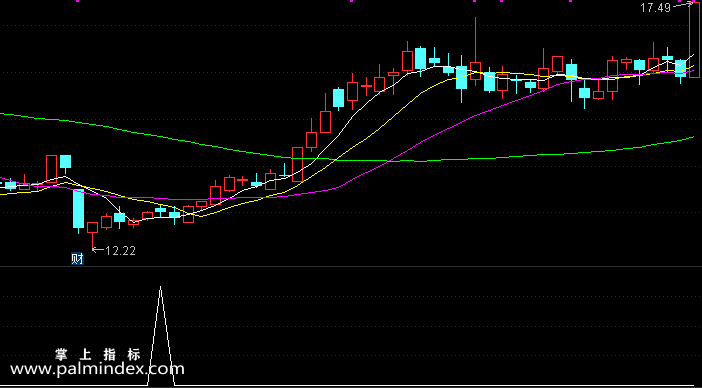Select the white indicator spike peak

(x=161, y=288)
